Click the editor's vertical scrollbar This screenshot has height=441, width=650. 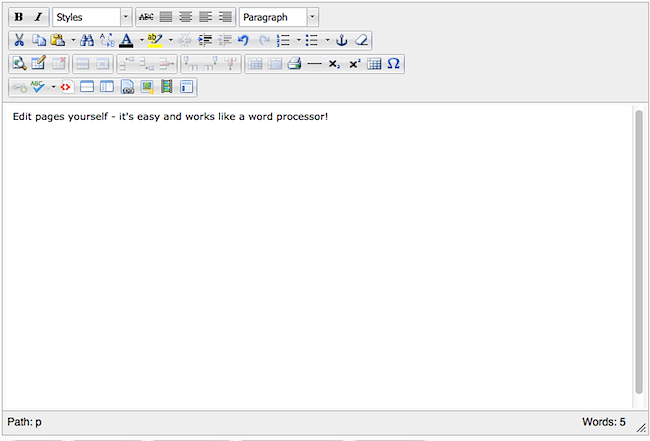point(638,250)
